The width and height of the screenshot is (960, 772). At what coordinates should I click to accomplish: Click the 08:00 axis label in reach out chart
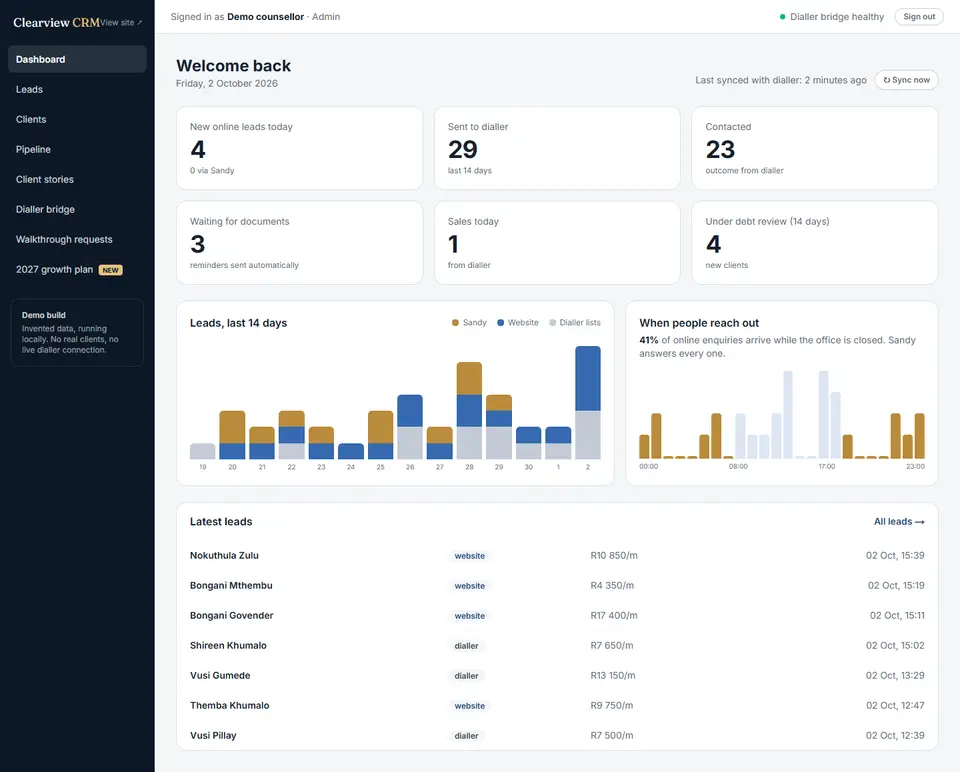[738, 467]
